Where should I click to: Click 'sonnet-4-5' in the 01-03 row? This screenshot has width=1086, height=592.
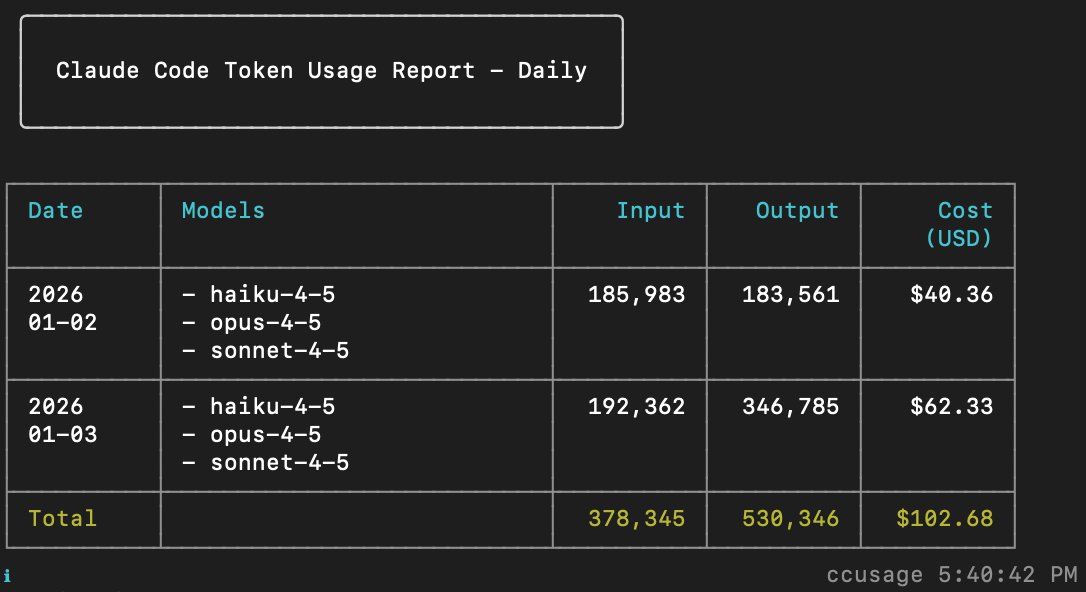(279, 463)
